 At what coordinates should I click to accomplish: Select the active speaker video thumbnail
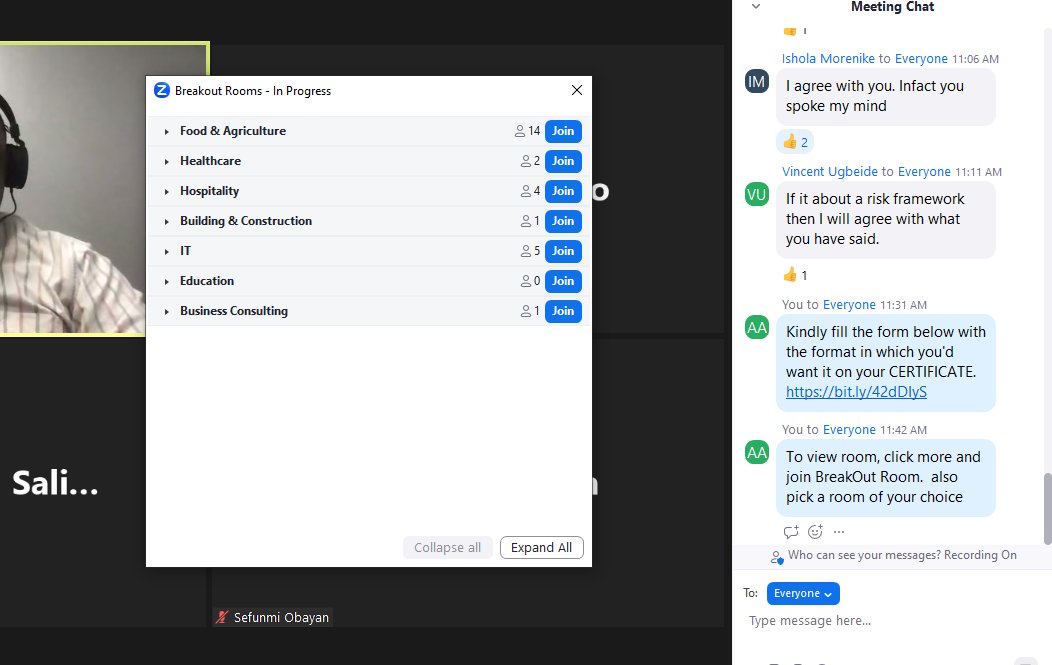(104, 189)
